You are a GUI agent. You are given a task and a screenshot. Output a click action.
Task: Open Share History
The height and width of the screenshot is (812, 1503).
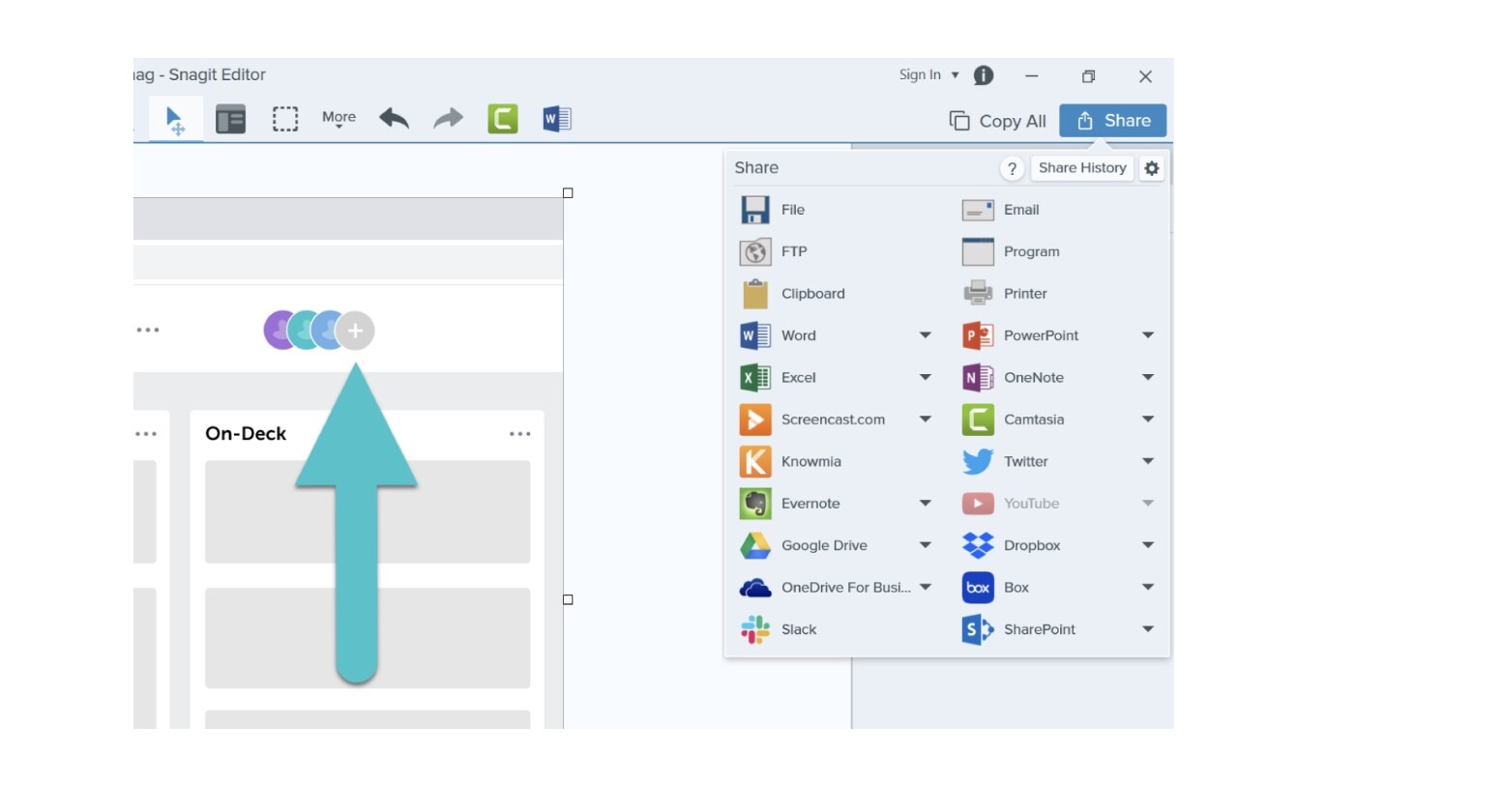pos(1082,168)
